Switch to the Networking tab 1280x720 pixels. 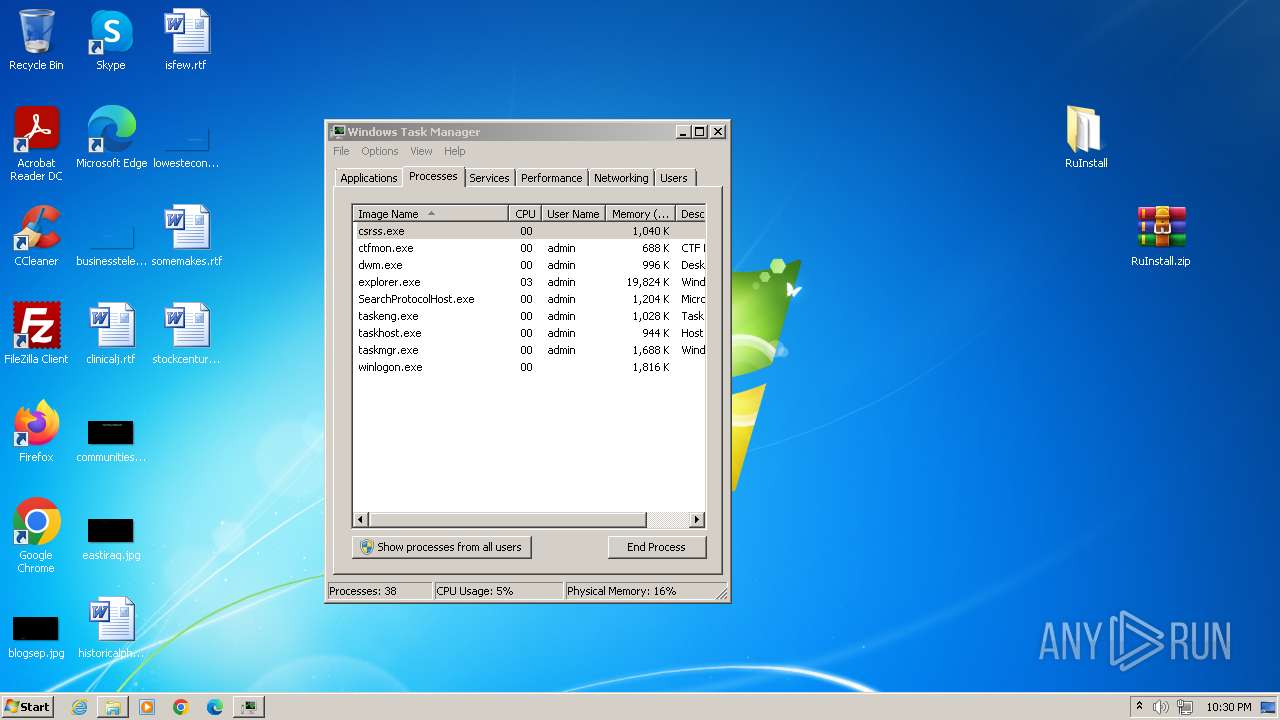pos(621,178)
